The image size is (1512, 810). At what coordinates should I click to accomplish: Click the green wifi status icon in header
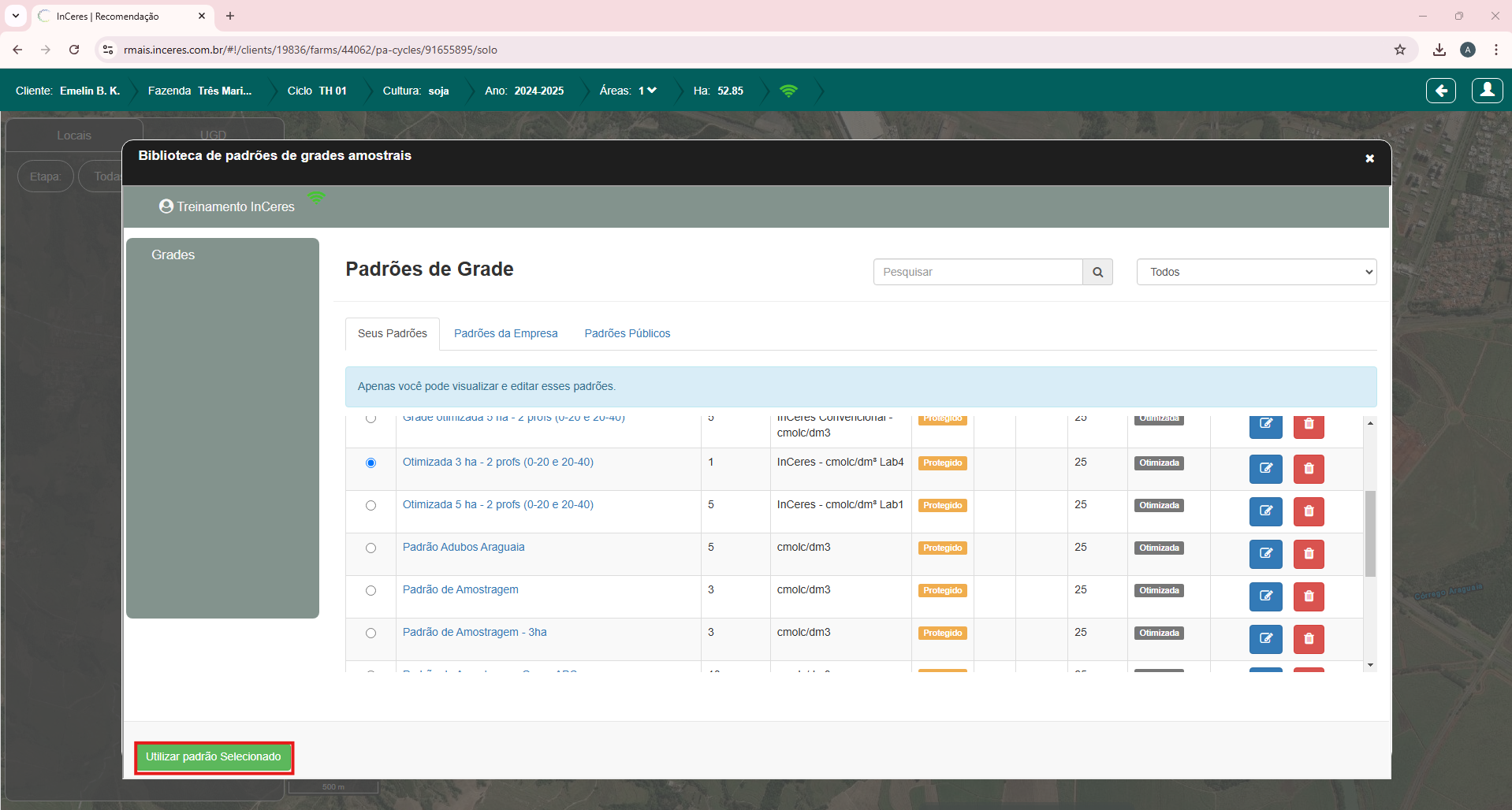[x=788, y=91]
